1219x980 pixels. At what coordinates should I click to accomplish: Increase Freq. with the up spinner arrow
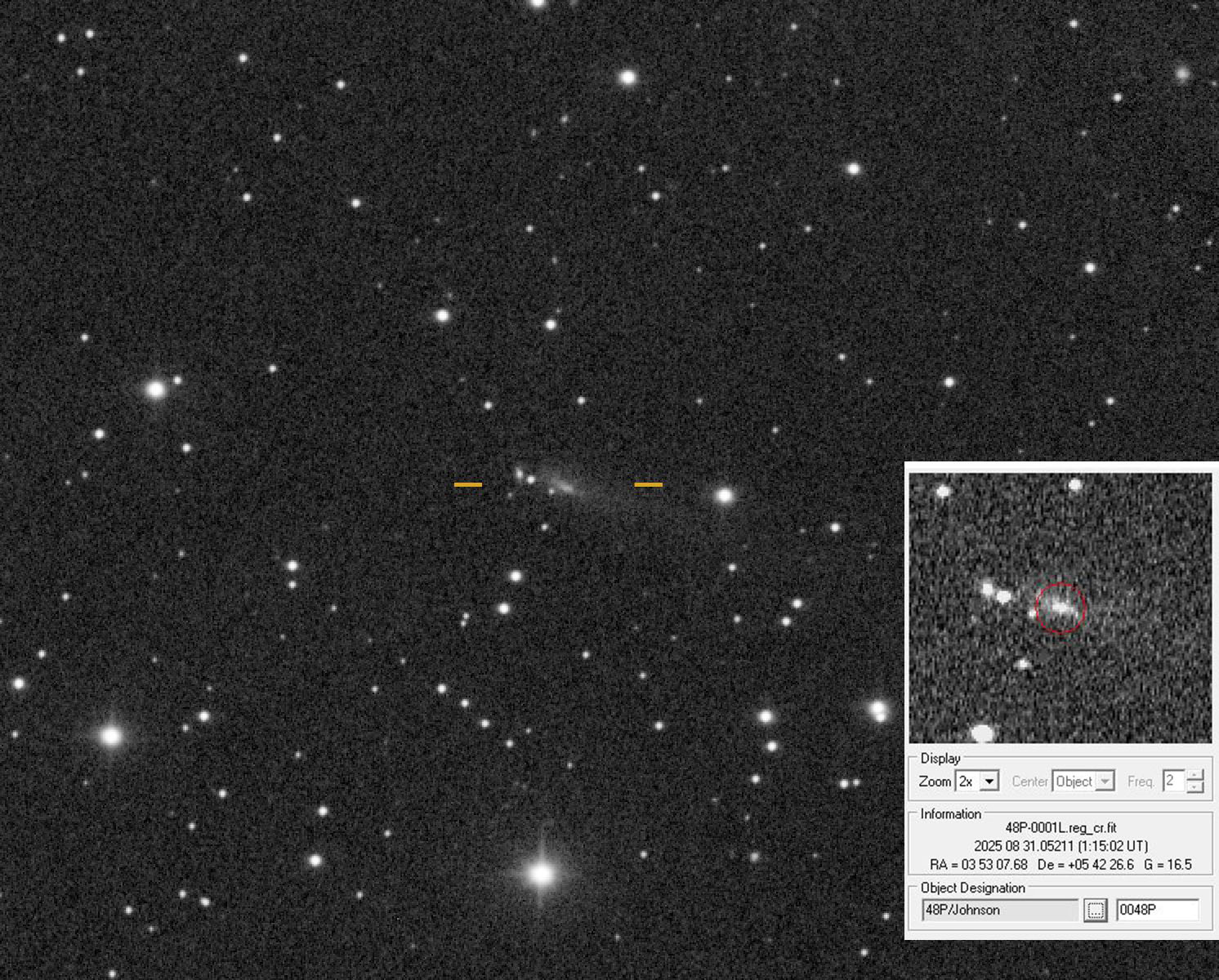(x=1195, y=775)
